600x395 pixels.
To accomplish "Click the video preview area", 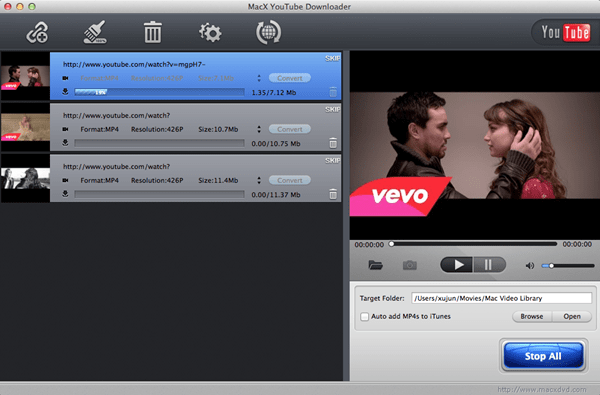I will 474,145.
